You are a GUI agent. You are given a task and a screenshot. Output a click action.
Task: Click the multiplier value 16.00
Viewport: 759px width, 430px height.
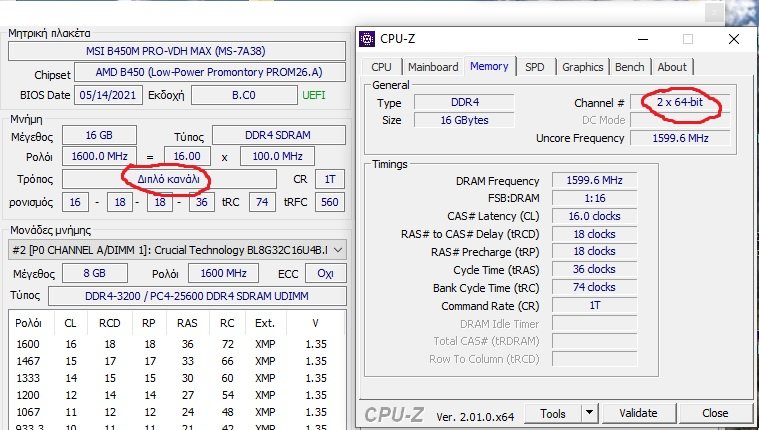pos(187,156)
